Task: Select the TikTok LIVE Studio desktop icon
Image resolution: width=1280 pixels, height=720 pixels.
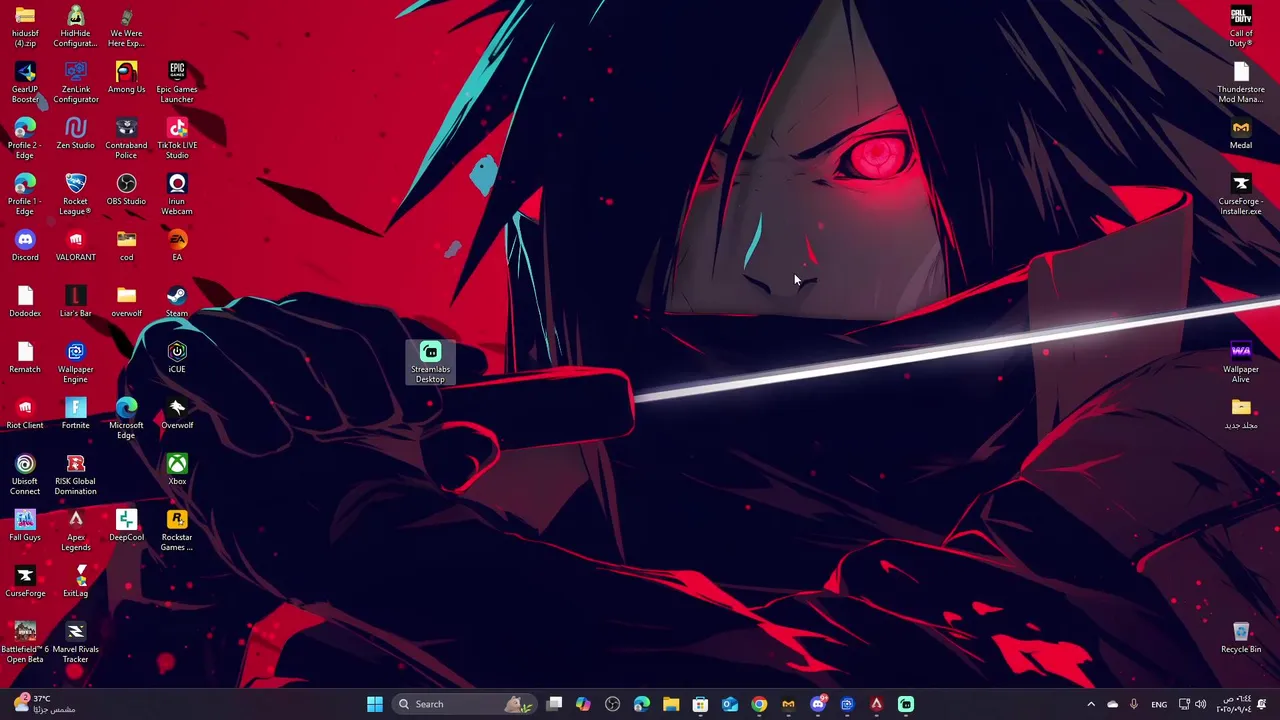Action: pyautogui.click(x=177, y=139)
